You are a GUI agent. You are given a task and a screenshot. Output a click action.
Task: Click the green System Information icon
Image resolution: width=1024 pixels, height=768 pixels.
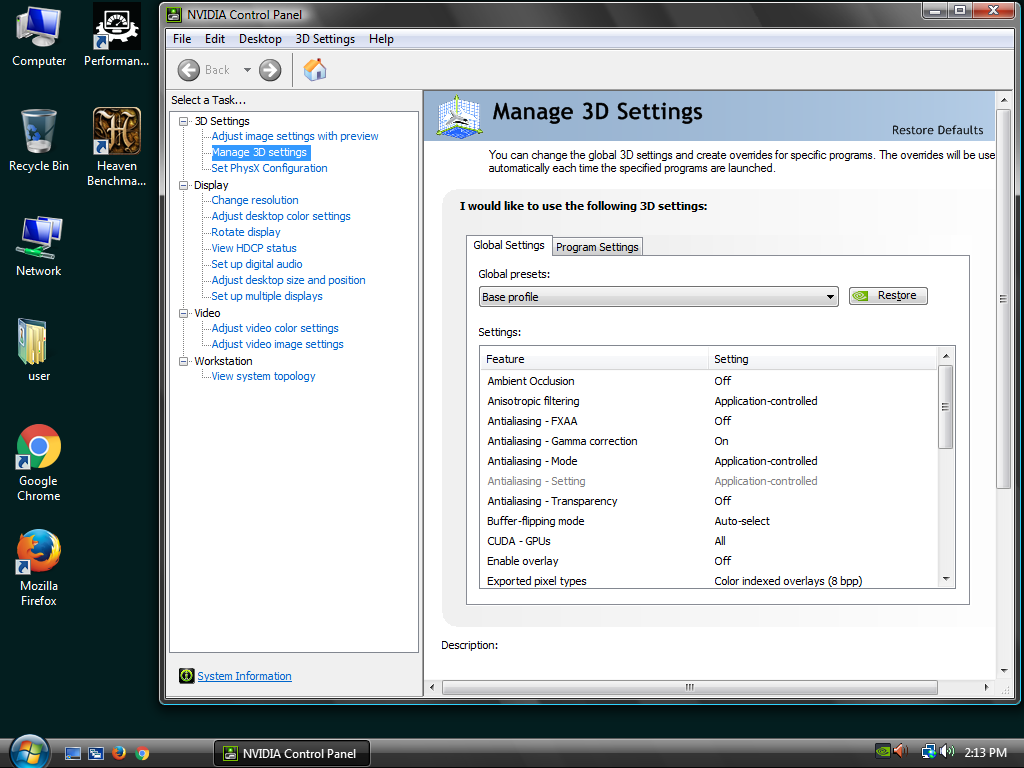point(187,676)
